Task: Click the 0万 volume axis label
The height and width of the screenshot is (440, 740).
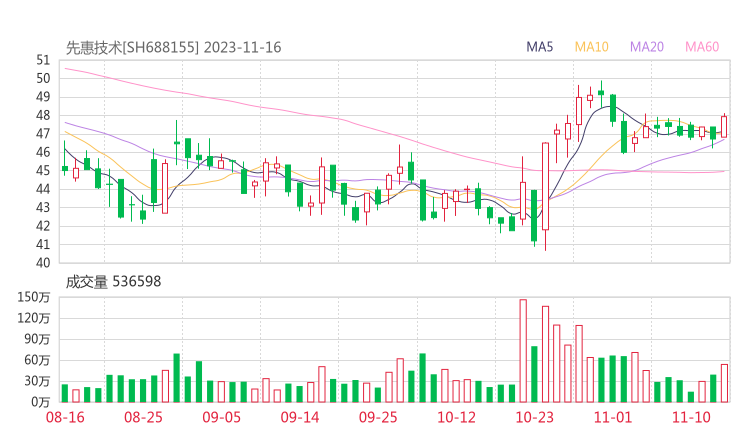Action: coord(40,402)
